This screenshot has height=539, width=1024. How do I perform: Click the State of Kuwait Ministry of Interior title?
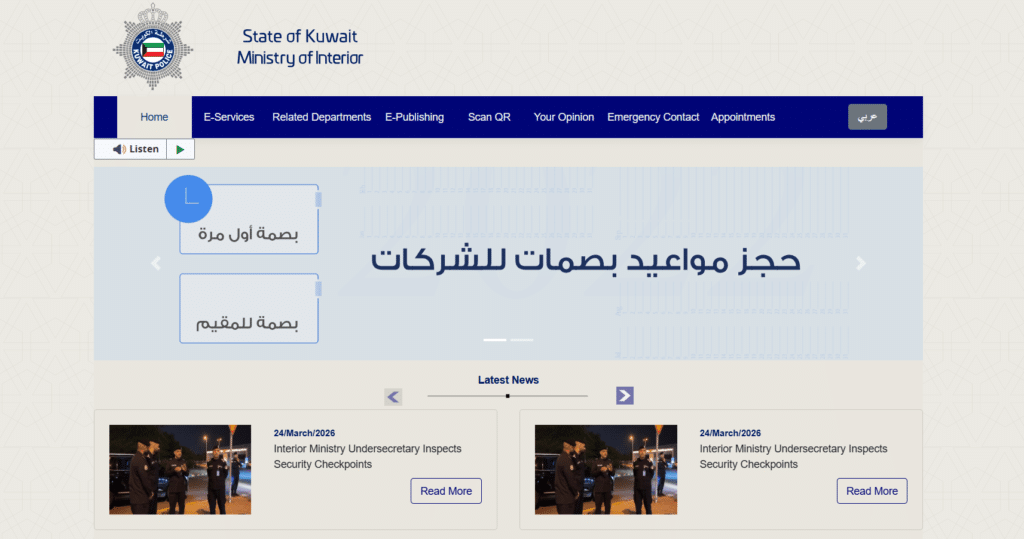[x=300, y=47]
